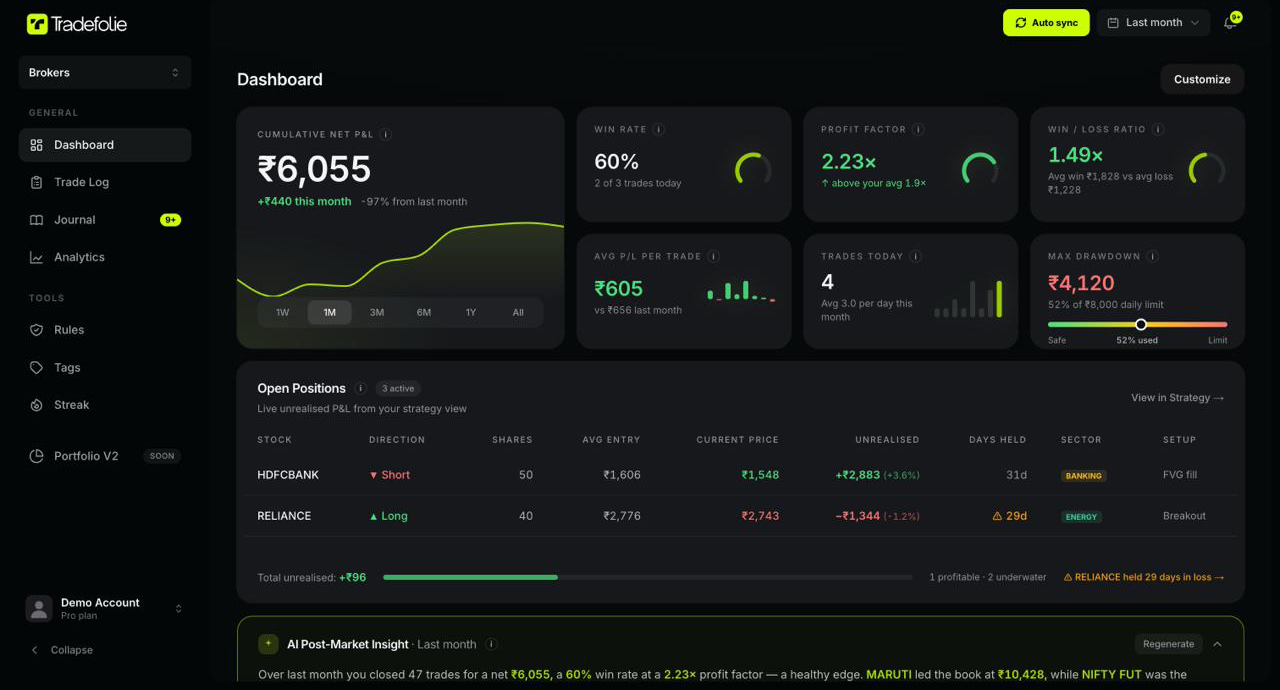Click the RELIANCE stock row name
The image size is (1280, 690).
pyautogui.click(x=284, y=516)
